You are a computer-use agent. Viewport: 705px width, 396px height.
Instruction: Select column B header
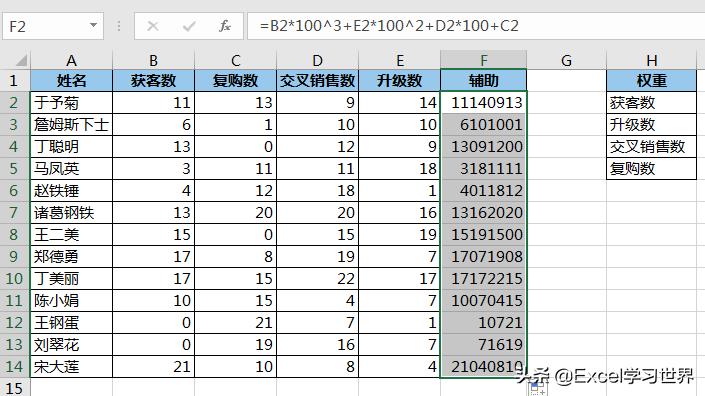point(153,60)
